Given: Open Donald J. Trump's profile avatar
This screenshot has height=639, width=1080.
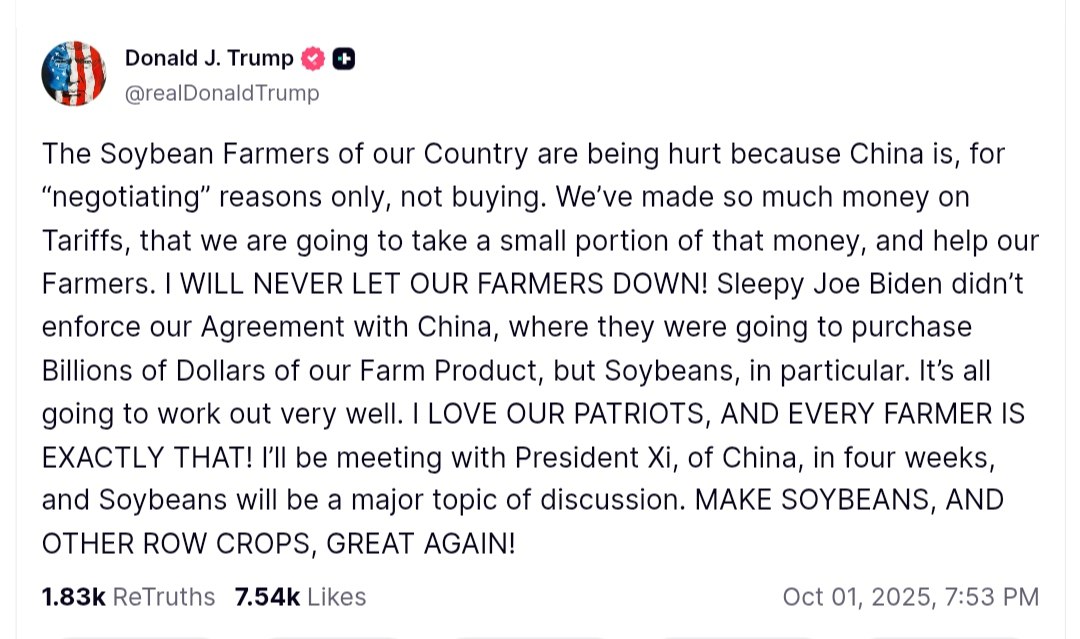Looking at the screenshot, I should (73, 74).
